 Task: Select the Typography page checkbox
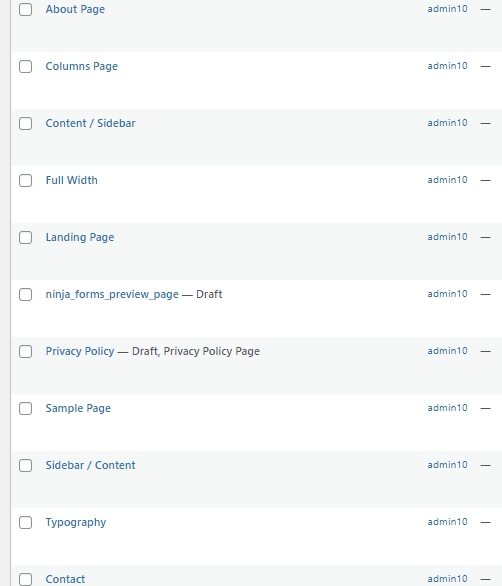pos(25,522)
